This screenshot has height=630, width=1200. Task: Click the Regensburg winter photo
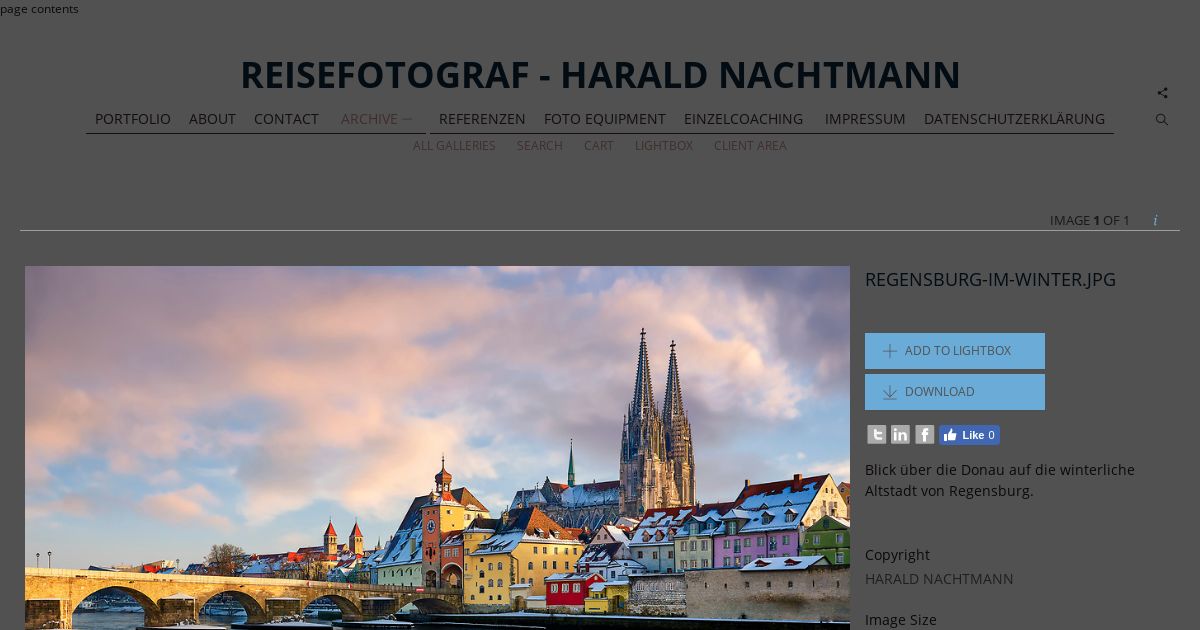pos(437,448)
